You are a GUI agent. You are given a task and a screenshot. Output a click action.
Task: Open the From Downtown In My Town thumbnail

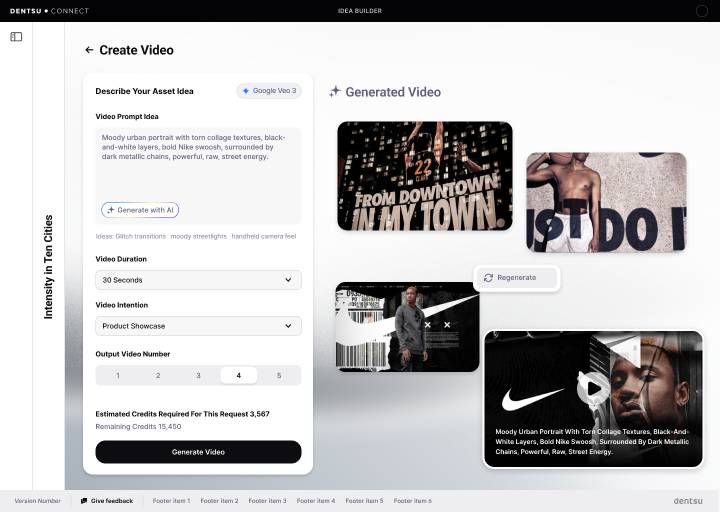pos(425,176)
